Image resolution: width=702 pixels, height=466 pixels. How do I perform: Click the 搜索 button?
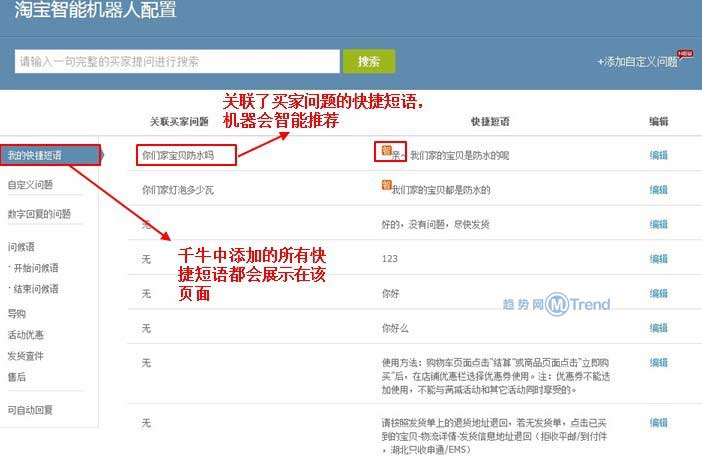click(369, 61)
